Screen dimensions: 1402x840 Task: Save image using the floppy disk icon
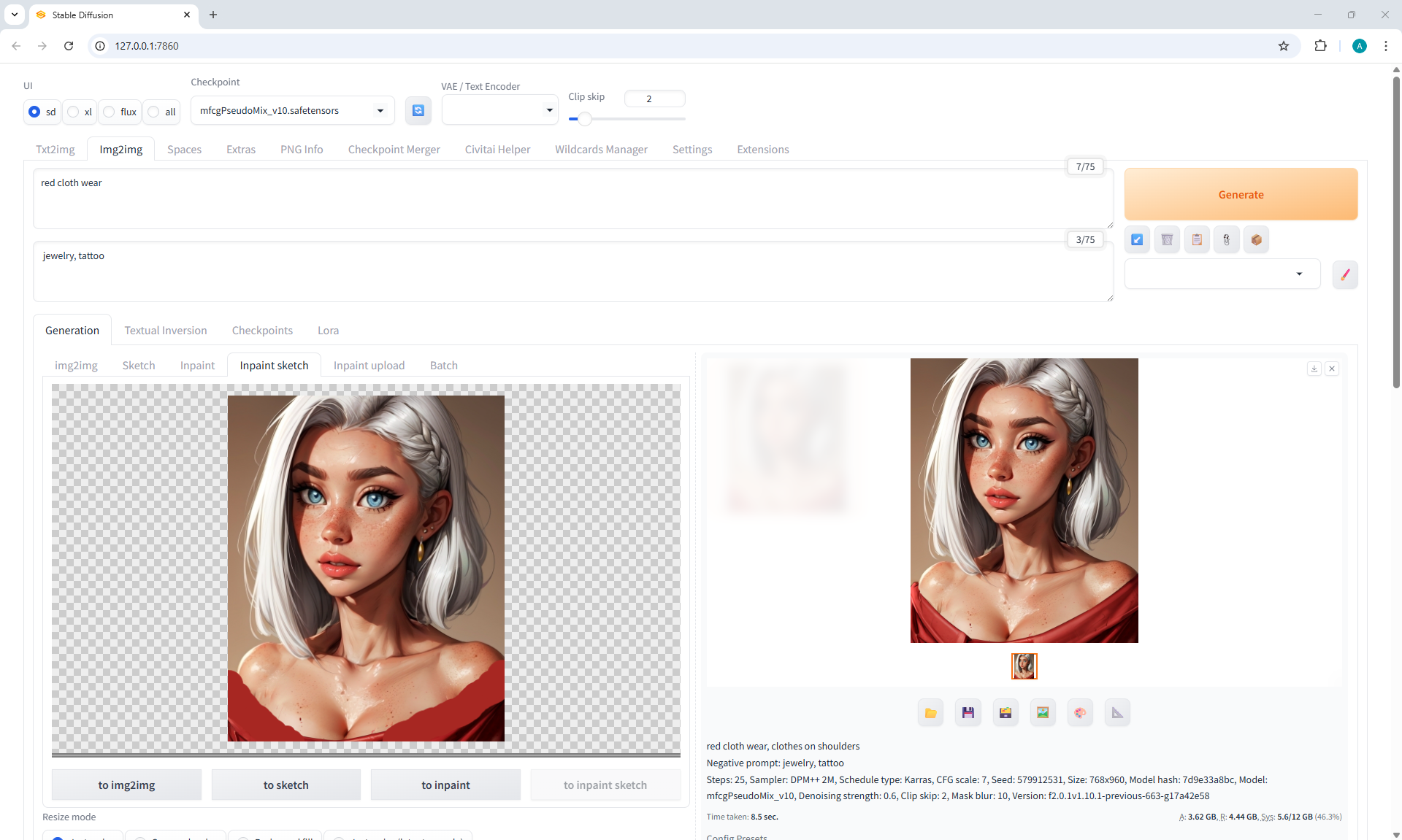pyautogui.click(x=968, y=713)
